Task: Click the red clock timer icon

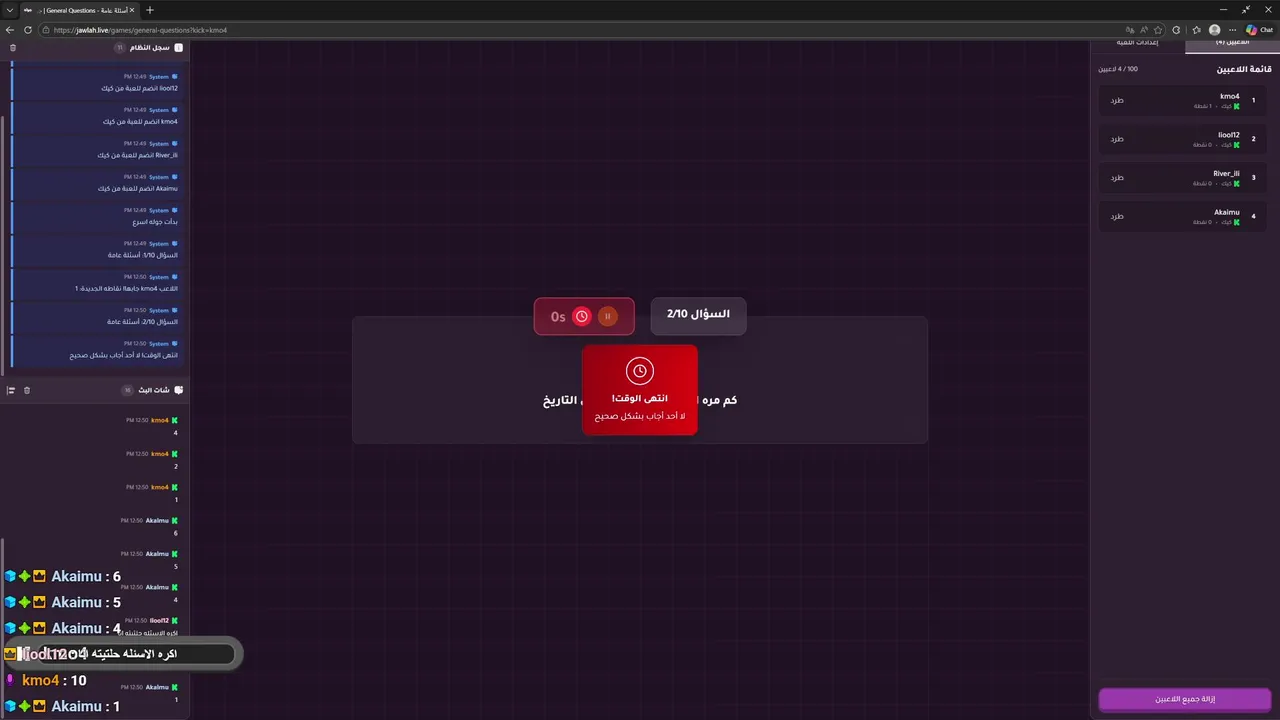Action: pyautogui.click(x=582, y=316)
